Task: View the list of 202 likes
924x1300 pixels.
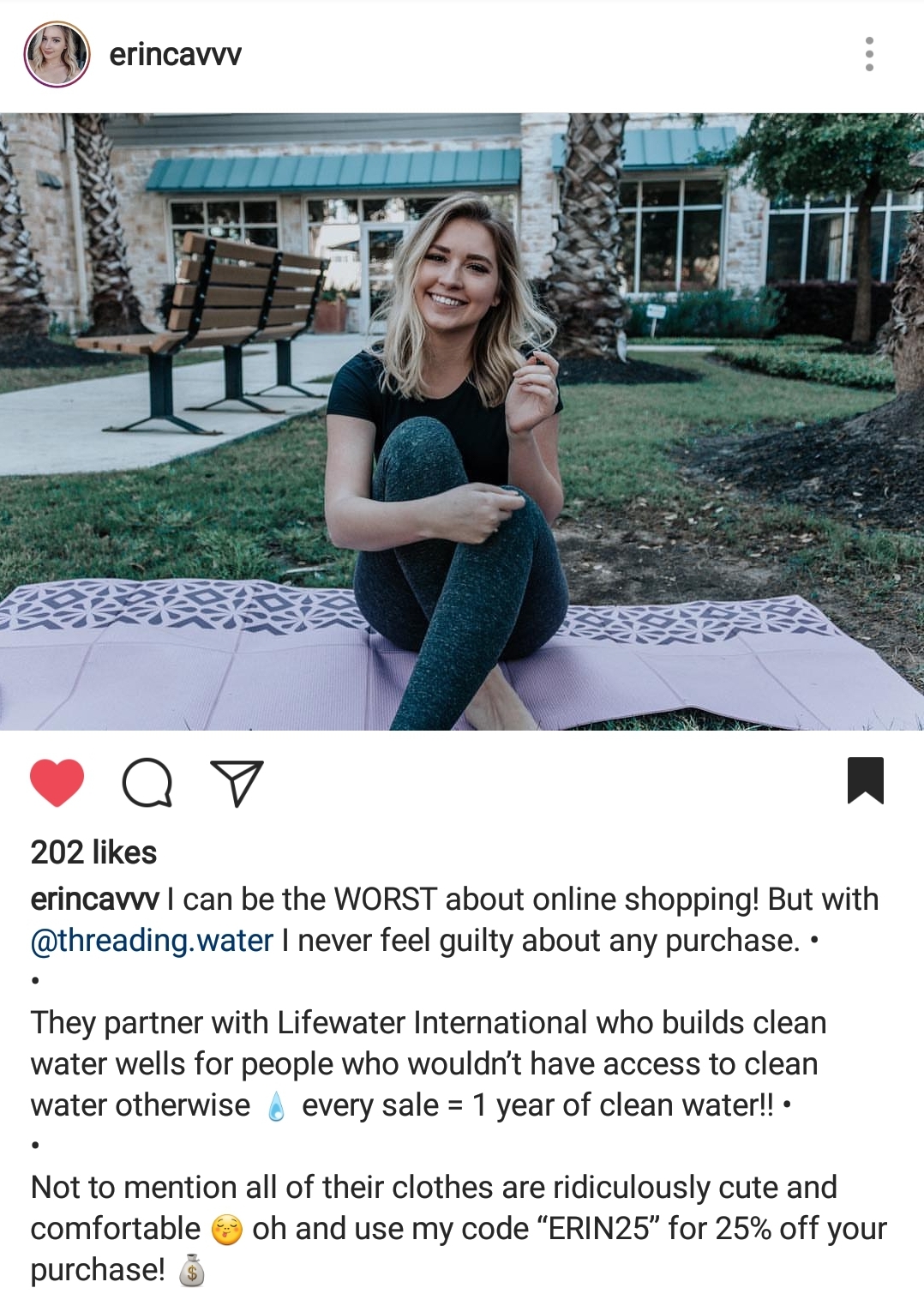Action: (x=94, y=852)
